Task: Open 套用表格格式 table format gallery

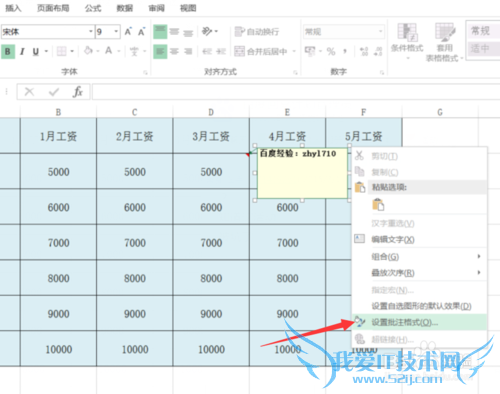Action: [445, 42]
